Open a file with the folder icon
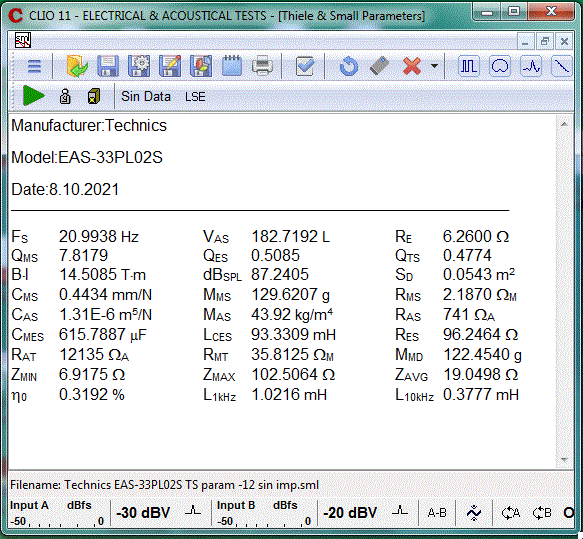 point(77,66)
